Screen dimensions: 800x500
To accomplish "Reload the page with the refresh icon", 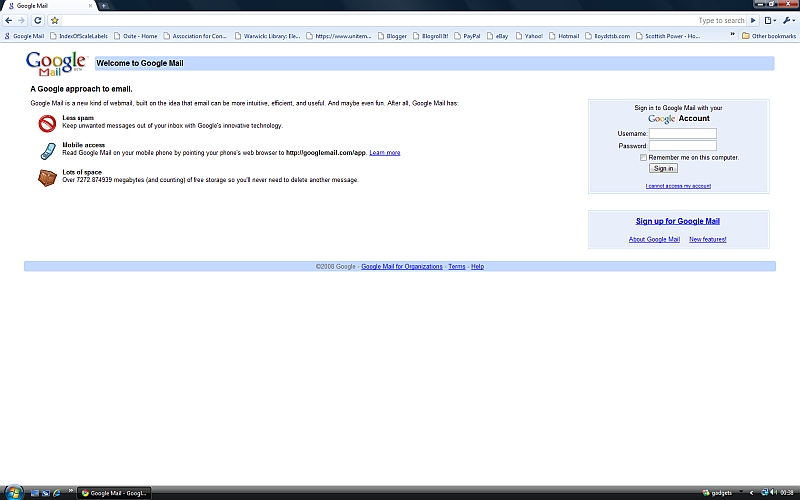I will click(38, 20).
